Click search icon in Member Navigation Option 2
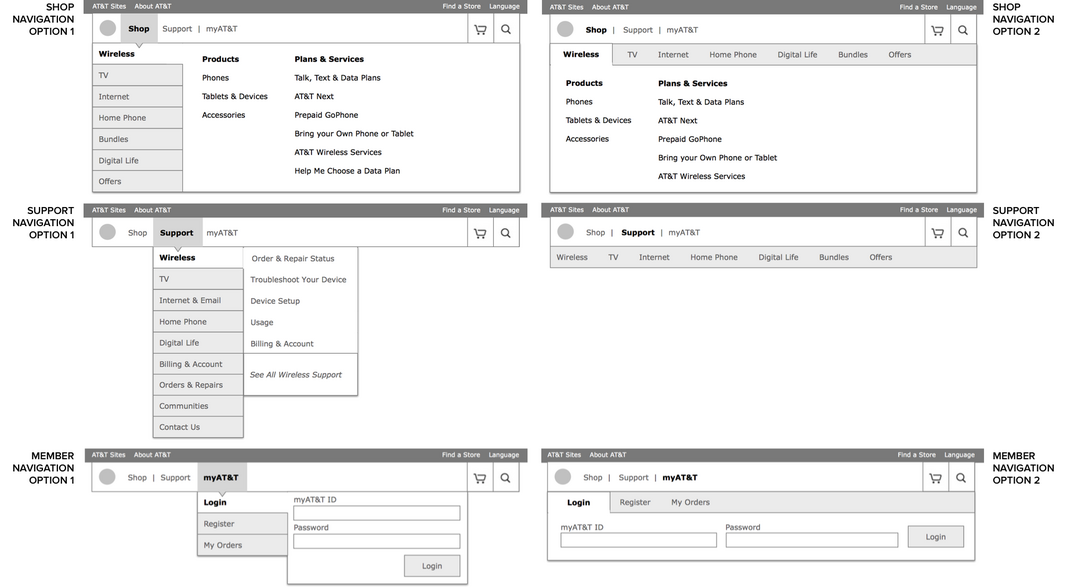Viewport: 1067px width, 588px height. 960,478
